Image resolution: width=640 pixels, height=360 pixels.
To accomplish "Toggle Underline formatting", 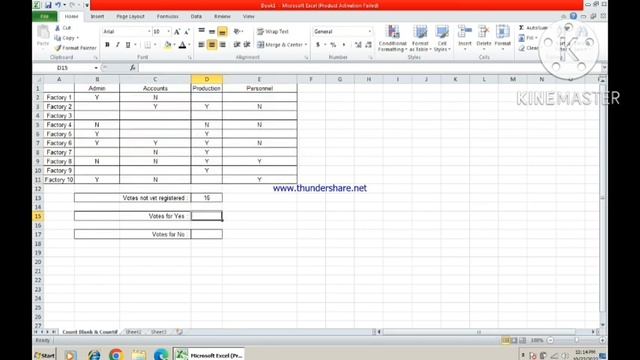I will (x=128, y=44).
